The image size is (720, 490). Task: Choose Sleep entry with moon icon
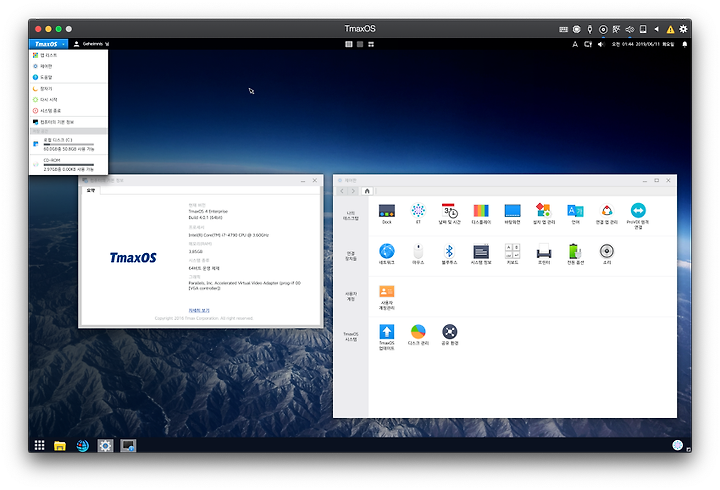coord(68,89)
